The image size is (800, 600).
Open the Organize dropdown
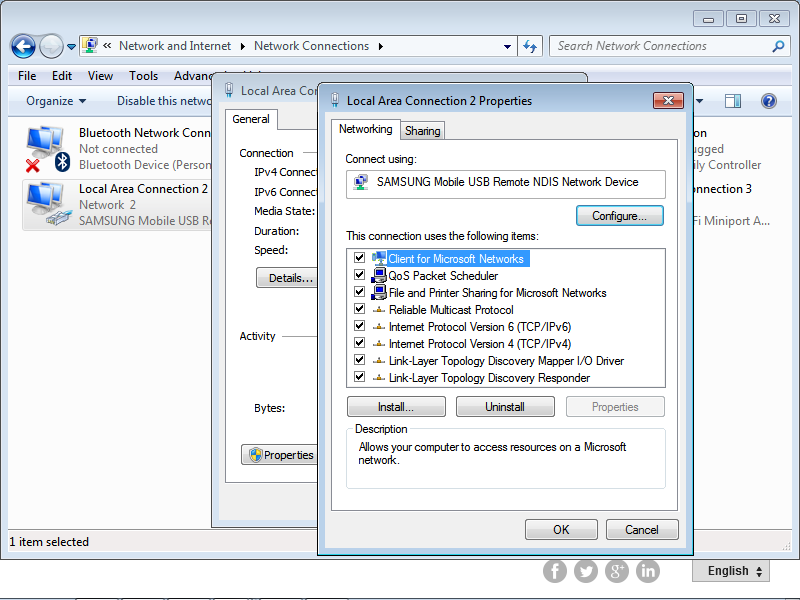tap(56, 101)
